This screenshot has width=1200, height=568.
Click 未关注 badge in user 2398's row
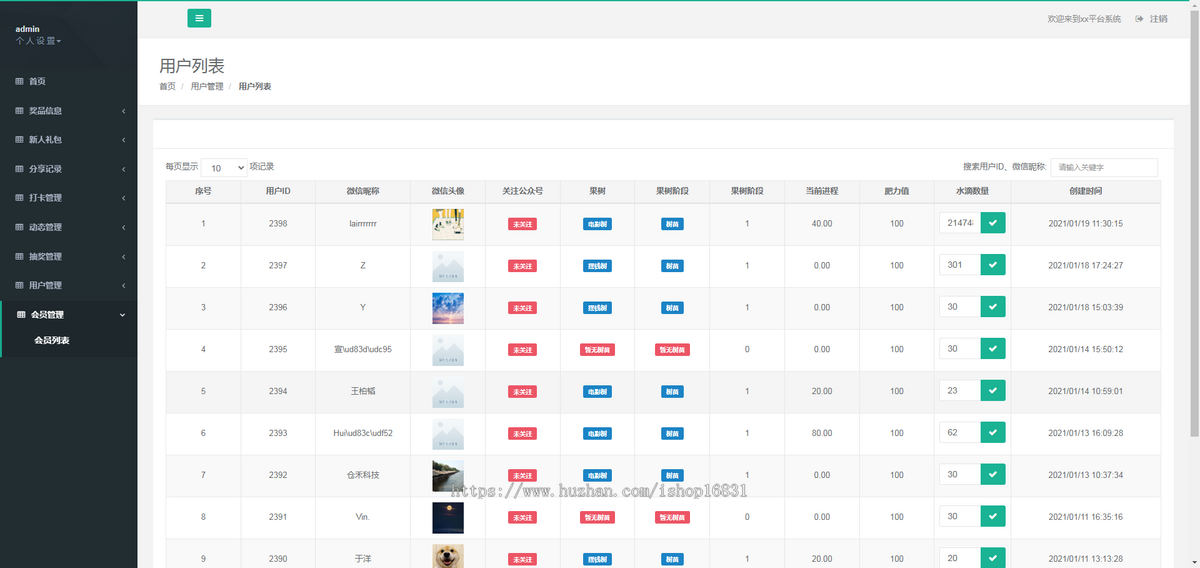[522, 224]
